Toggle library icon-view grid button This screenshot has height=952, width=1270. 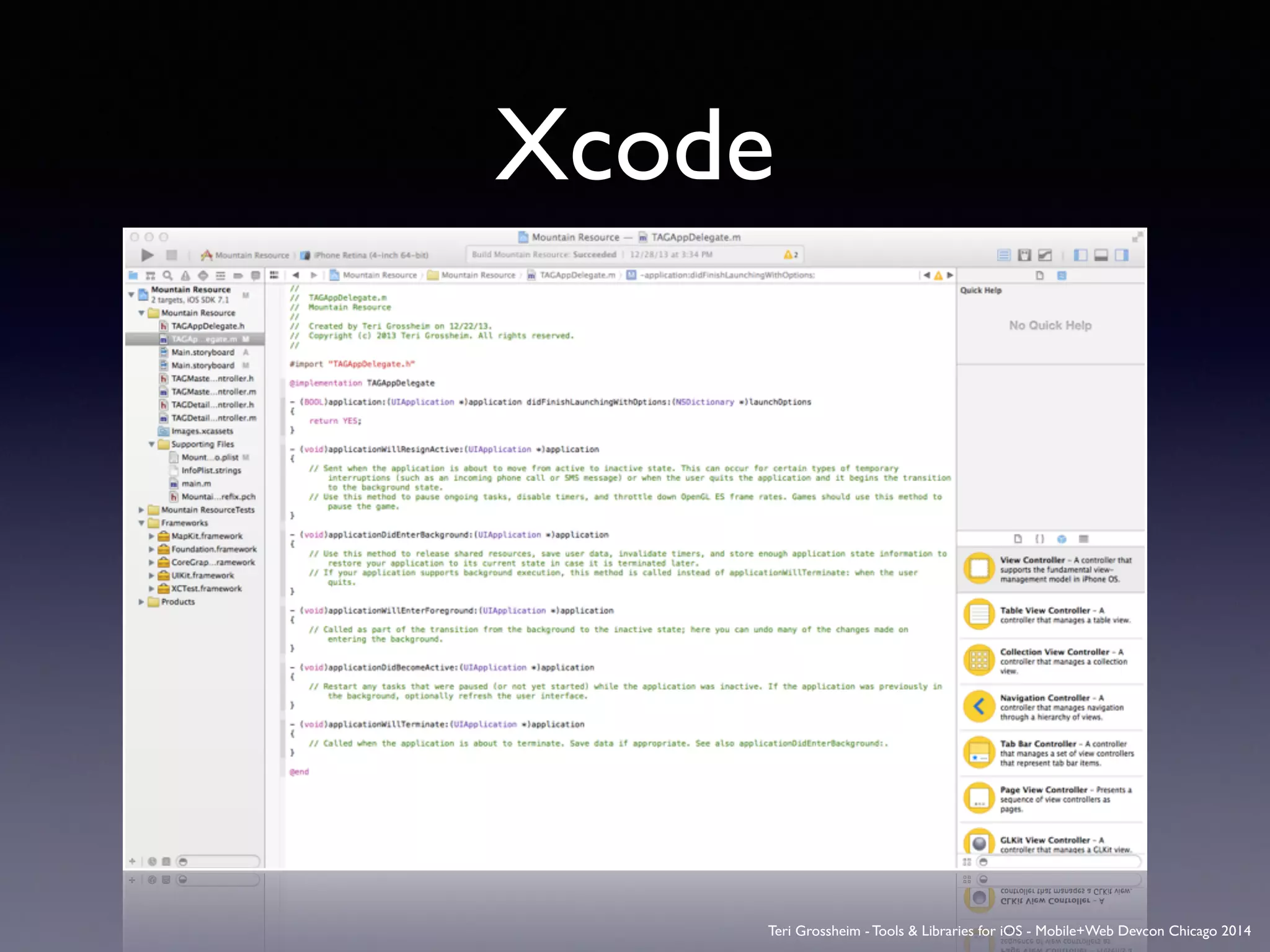click(967, 862)
